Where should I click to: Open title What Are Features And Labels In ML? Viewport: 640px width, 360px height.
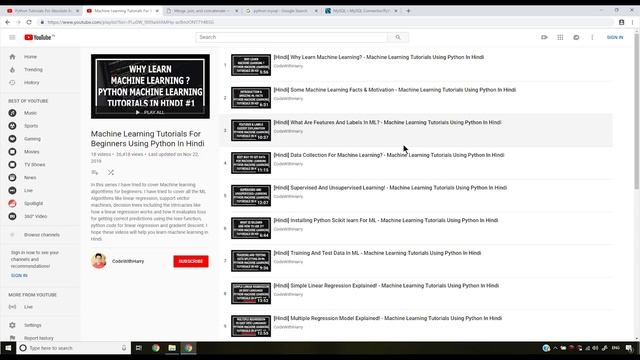click(387, 122)
